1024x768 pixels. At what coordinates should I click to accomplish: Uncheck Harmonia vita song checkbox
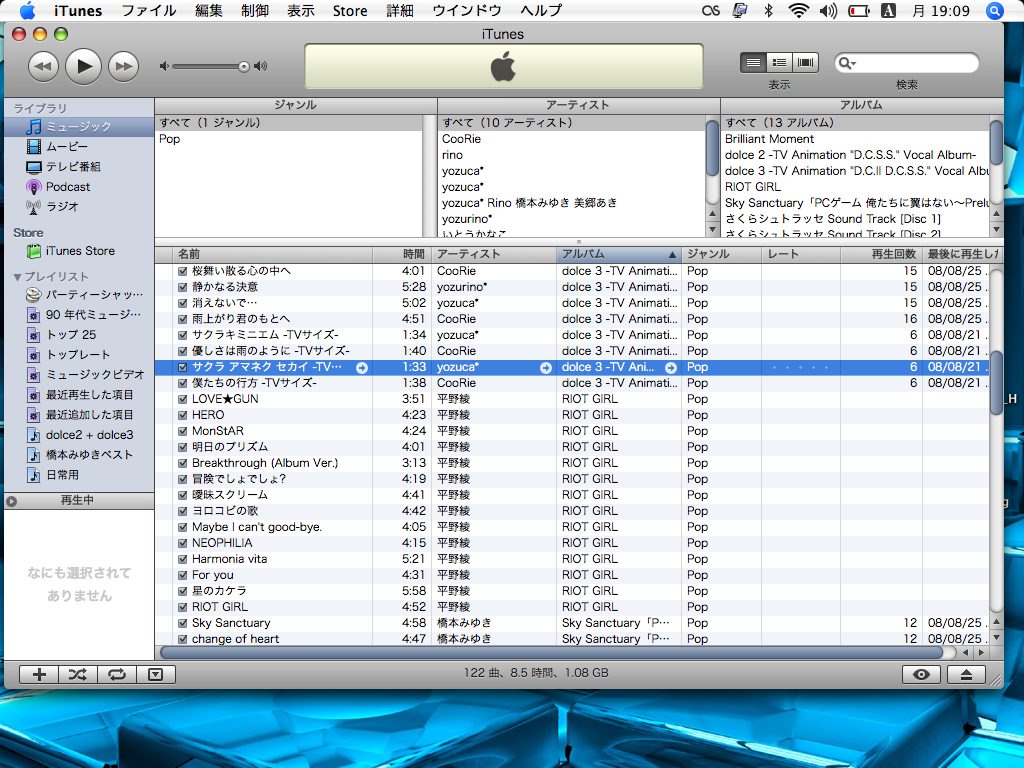pos(183,559)
